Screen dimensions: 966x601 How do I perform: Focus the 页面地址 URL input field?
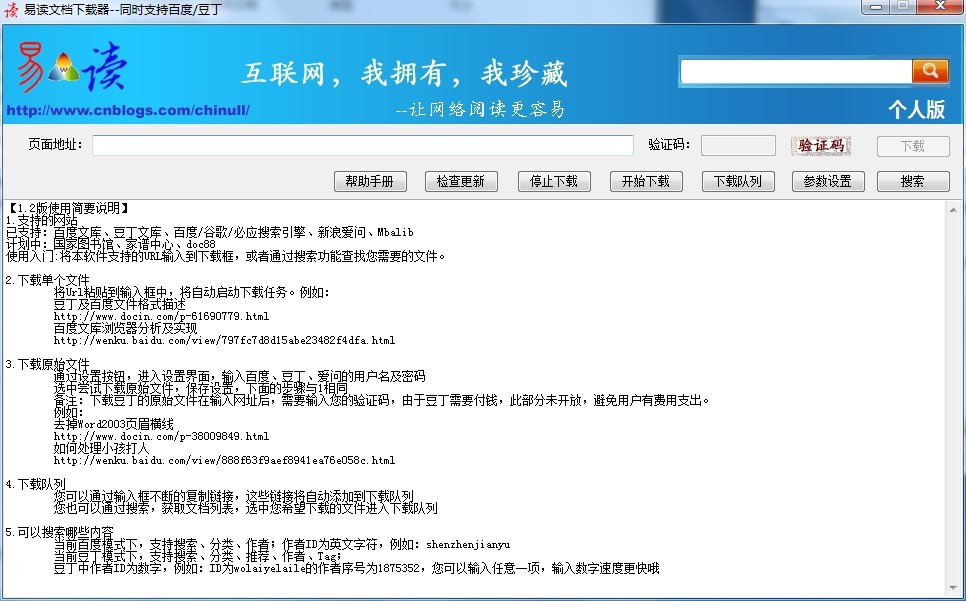(362, 146)
